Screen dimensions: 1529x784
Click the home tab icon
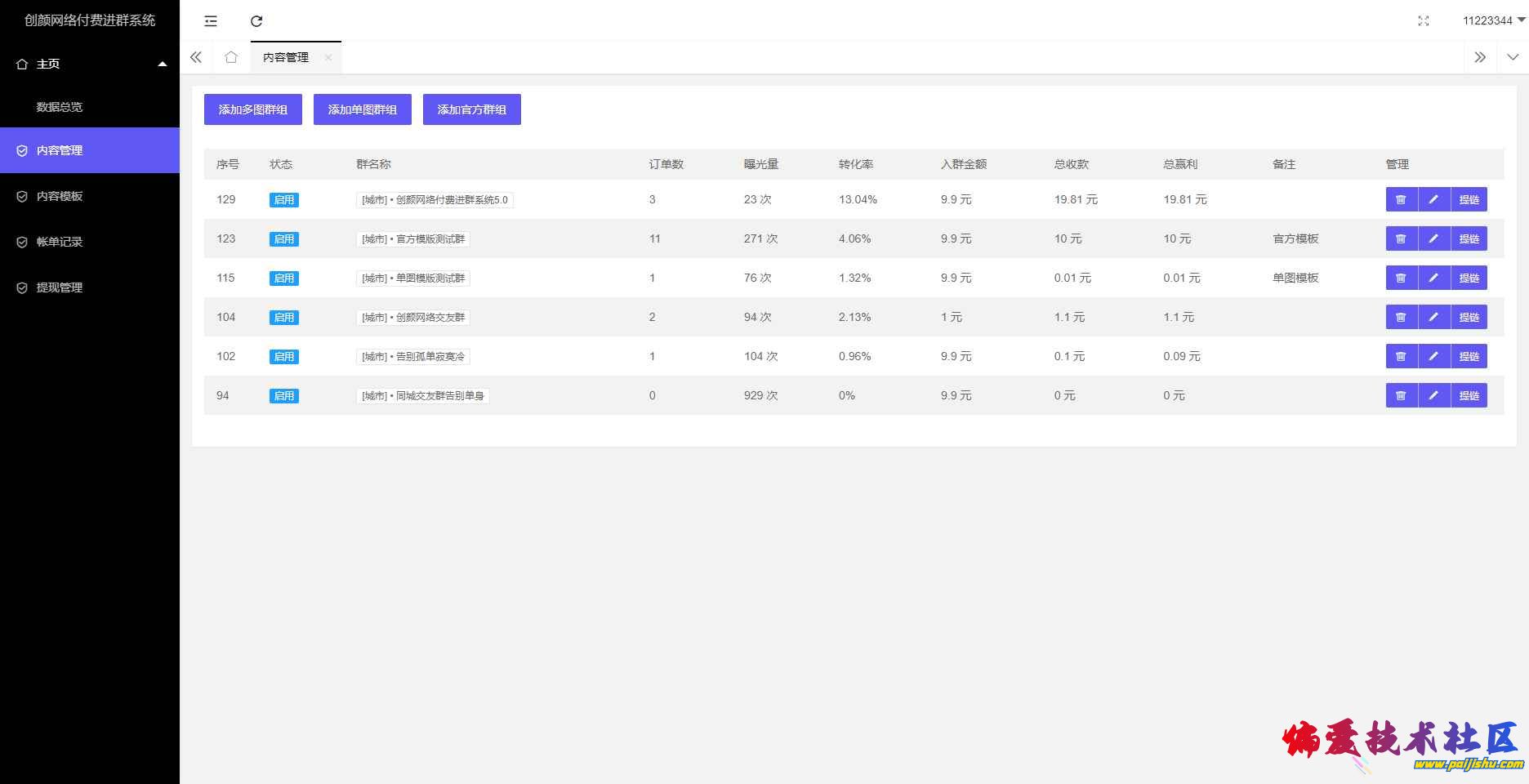[x=231, y=57]
